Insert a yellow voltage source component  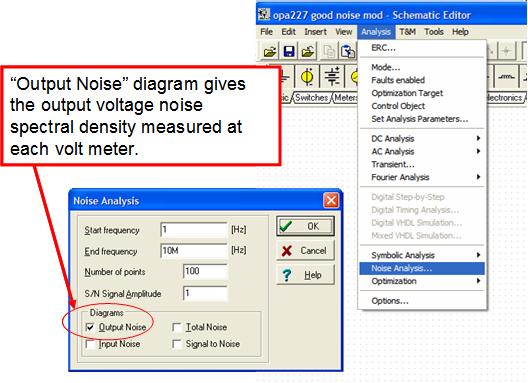(x=307, y=77)
